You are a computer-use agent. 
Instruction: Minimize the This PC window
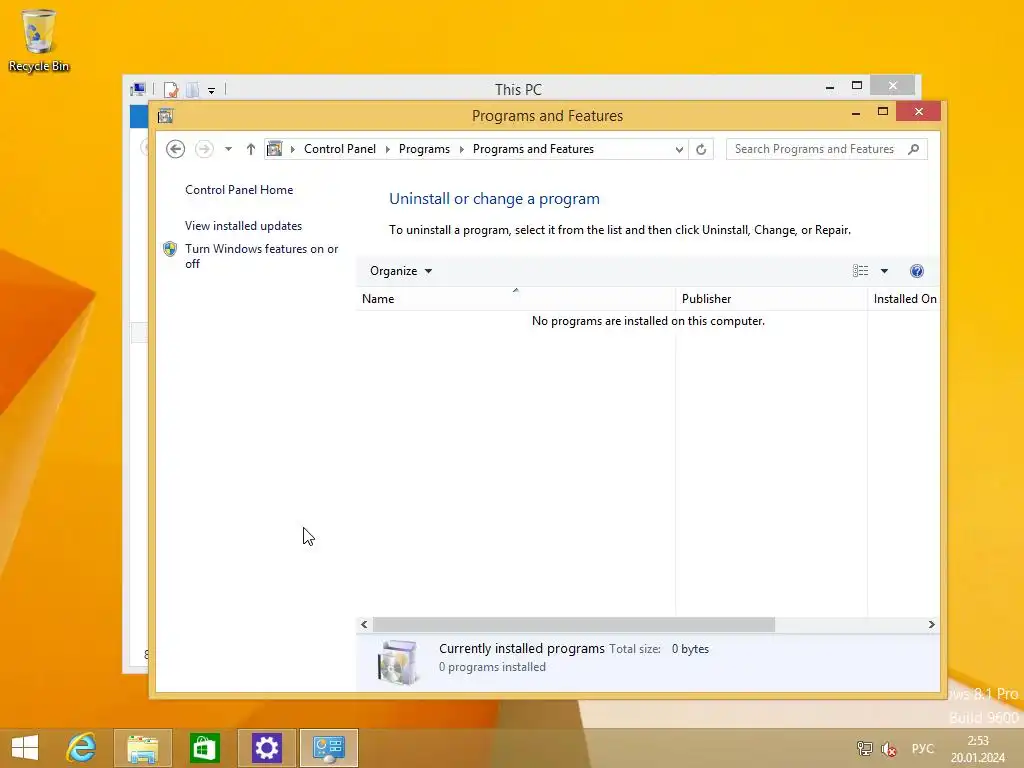829,87
